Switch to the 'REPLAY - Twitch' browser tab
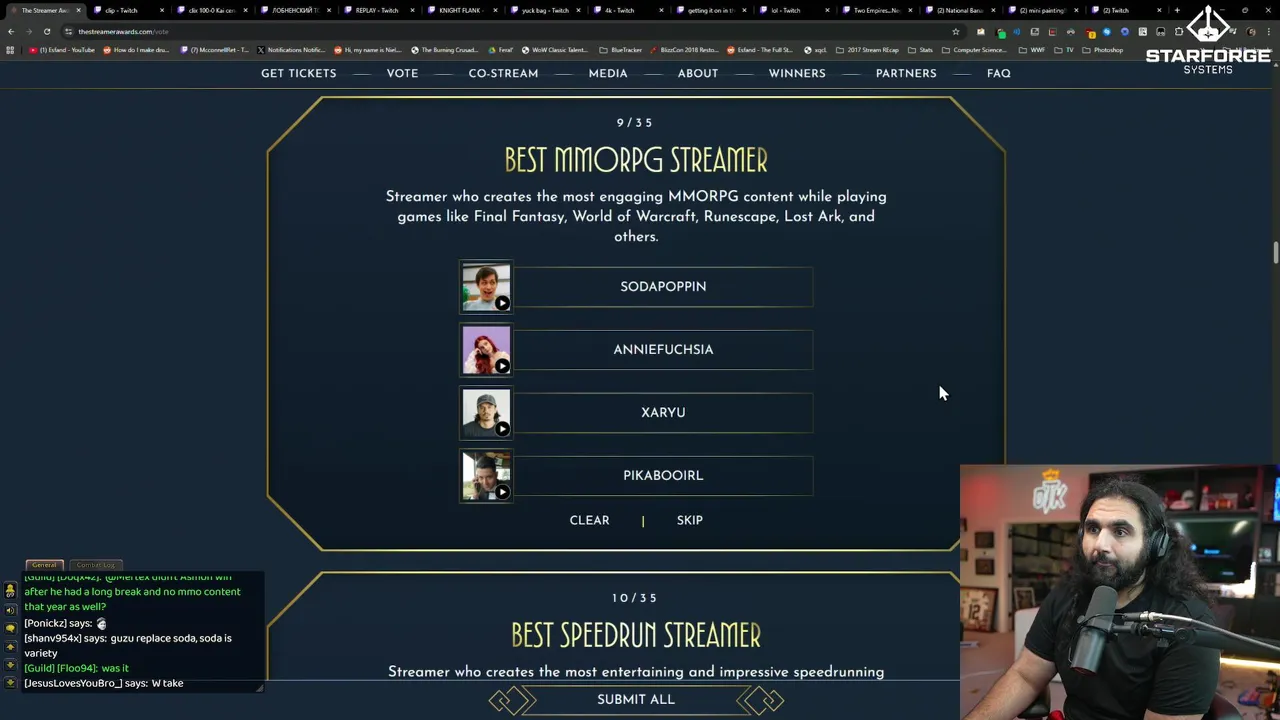Viewport: 1280px width, 720px height. (x=377, y=10)
